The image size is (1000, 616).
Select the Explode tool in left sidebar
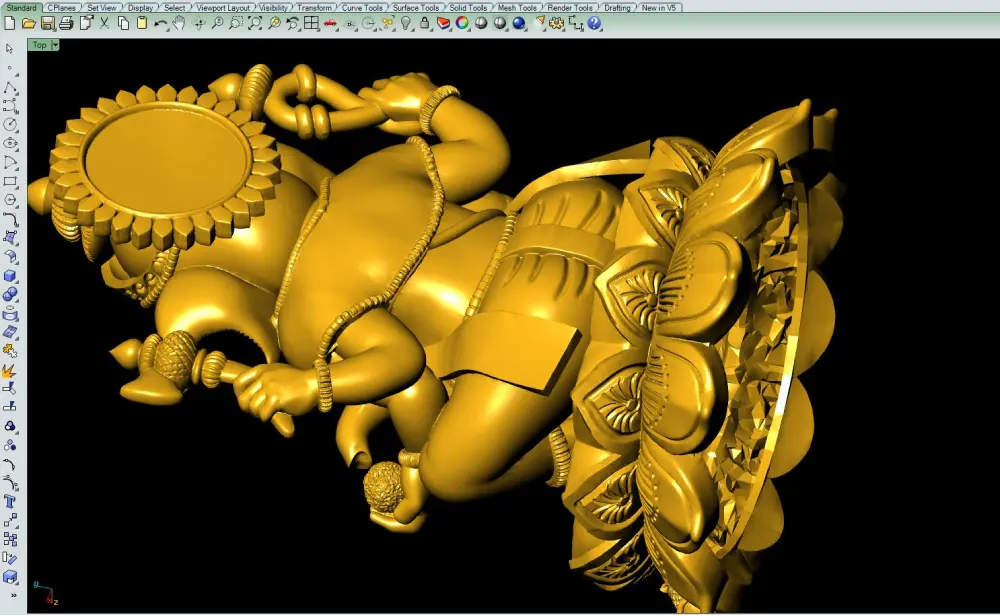pos(10,370)
